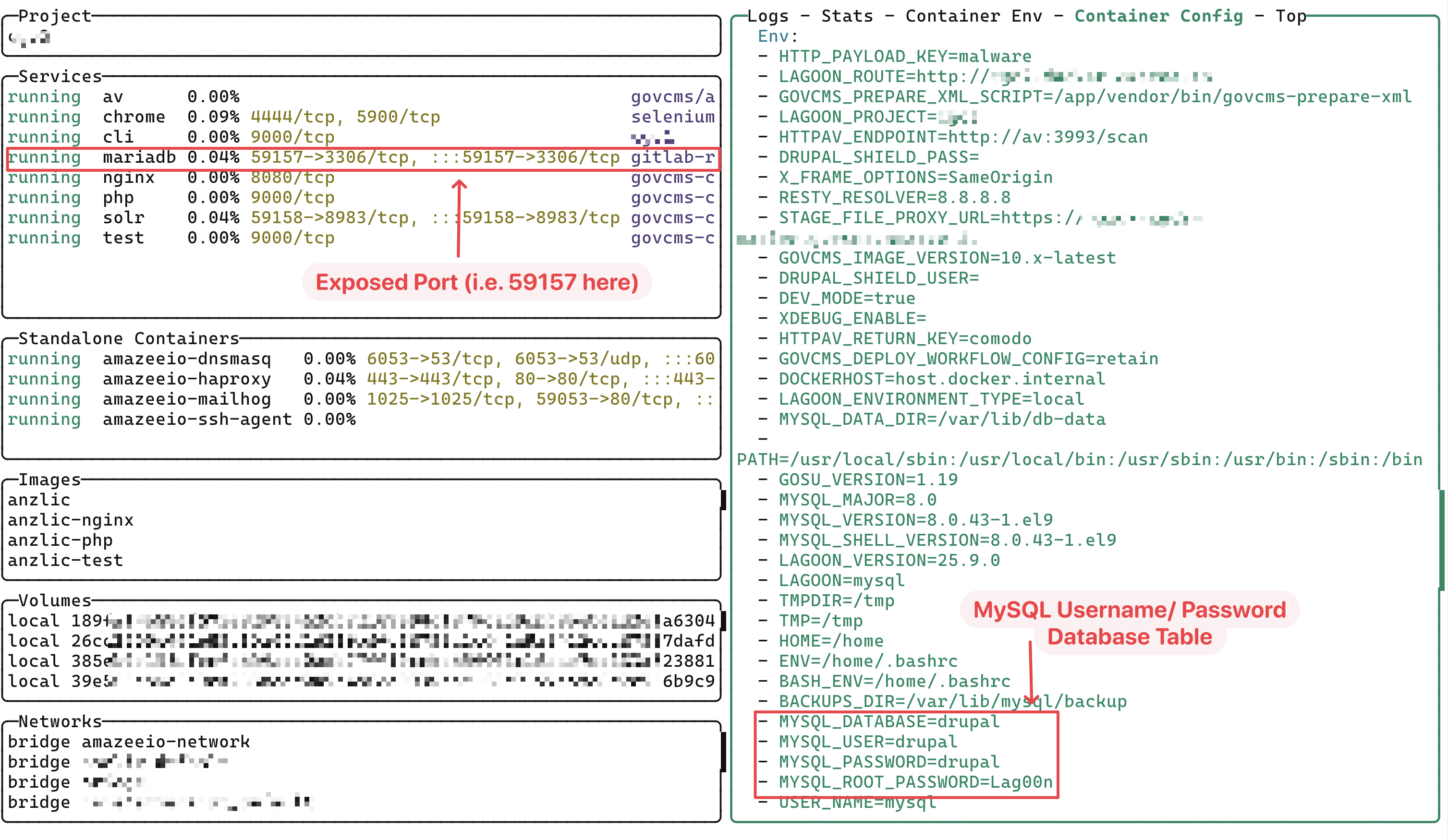Click the MYSQL_ROOT_PASSWORD env line
Image resolution: width=1448 pixels, height=840 pixels.
(x=915, y=782)
